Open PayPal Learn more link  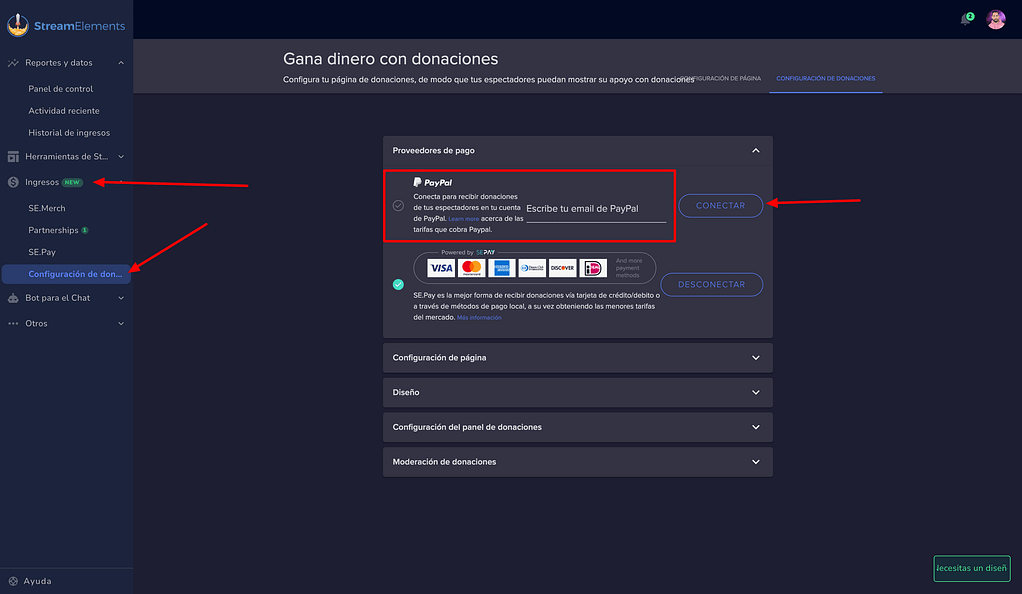[x=463, y=219]
